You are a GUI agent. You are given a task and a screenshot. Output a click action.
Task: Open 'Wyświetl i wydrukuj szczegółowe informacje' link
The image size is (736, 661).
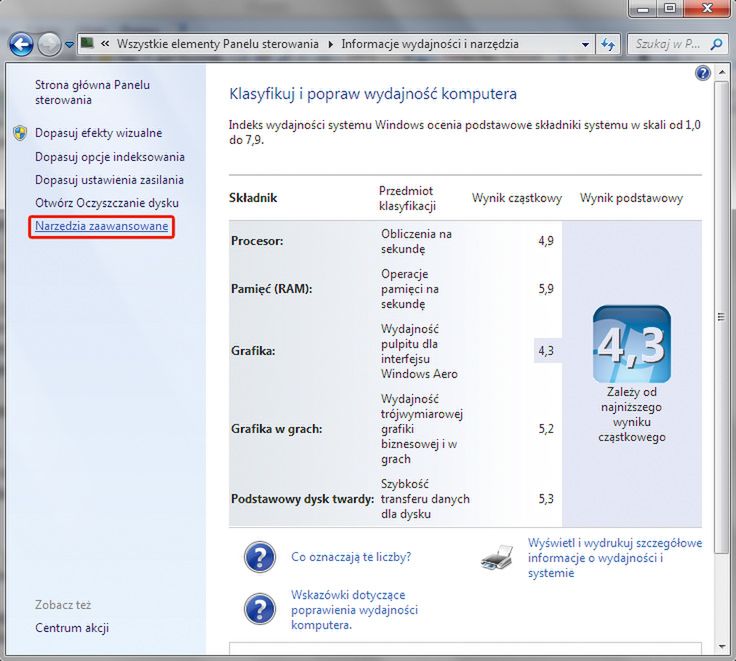click(615, 558)
